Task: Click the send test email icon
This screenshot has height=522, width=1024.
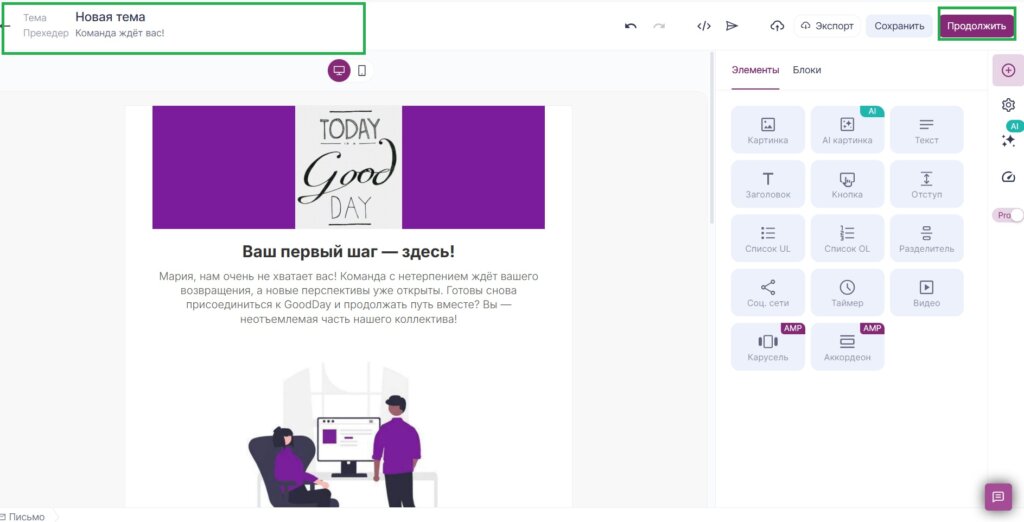Action: pyautogui.click(x=732, y=26)
